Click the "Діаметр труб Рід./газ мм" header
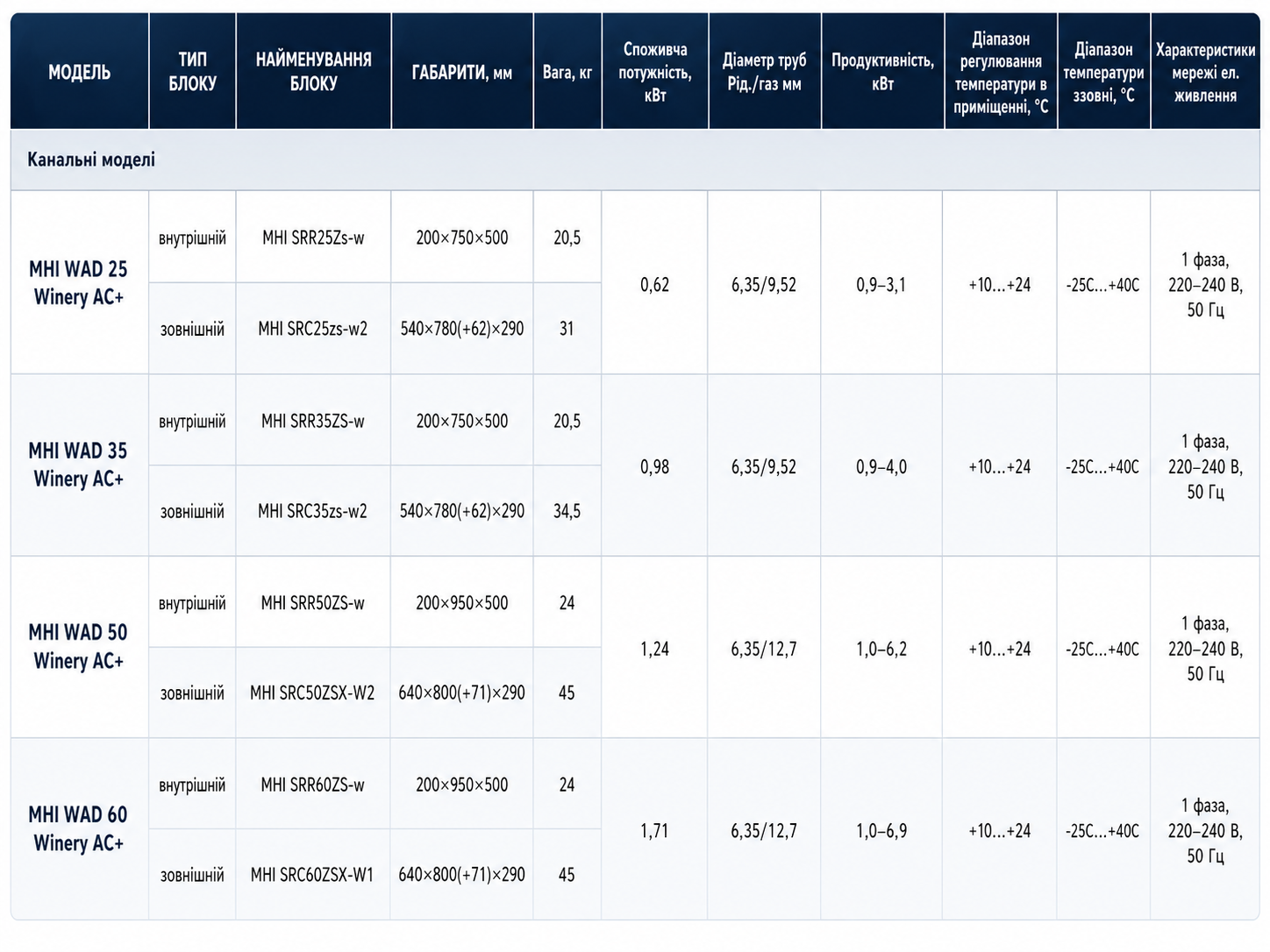 [x=764, y=72]
